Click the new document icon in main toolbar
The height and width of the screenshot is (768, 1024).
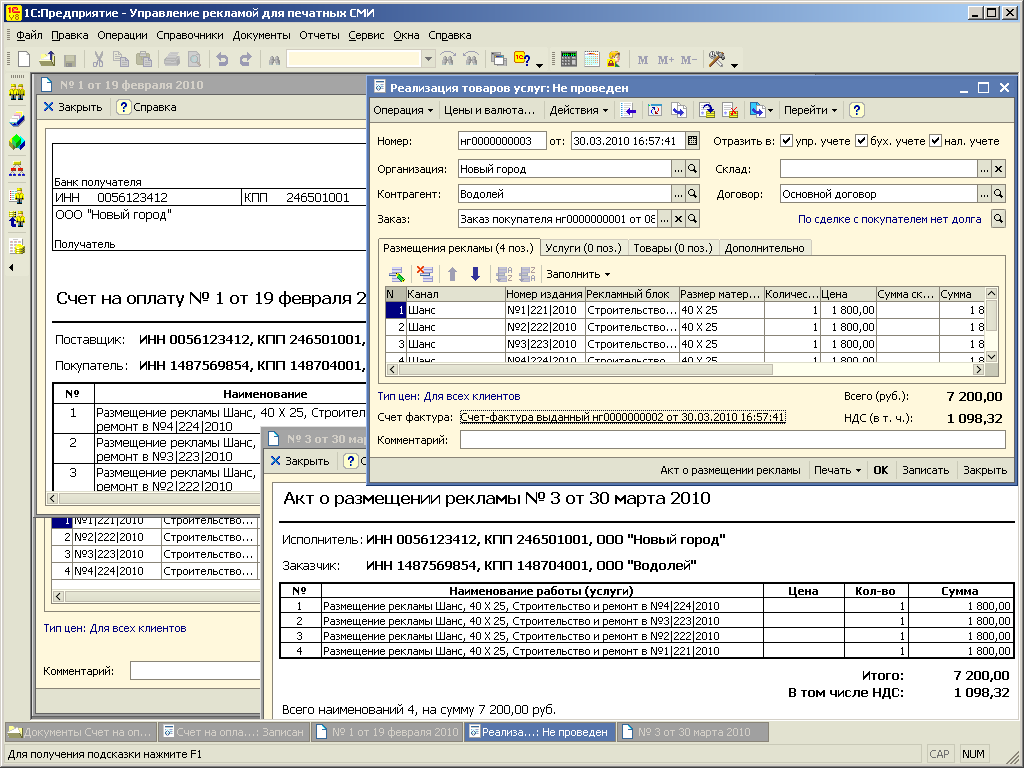point(24,59)
